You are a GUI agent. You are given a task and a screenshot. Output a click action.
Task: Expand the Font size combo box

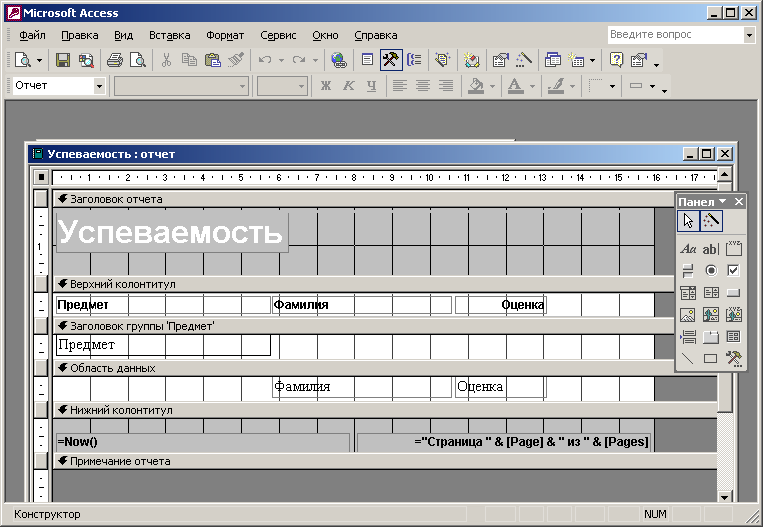click(301, 86)
